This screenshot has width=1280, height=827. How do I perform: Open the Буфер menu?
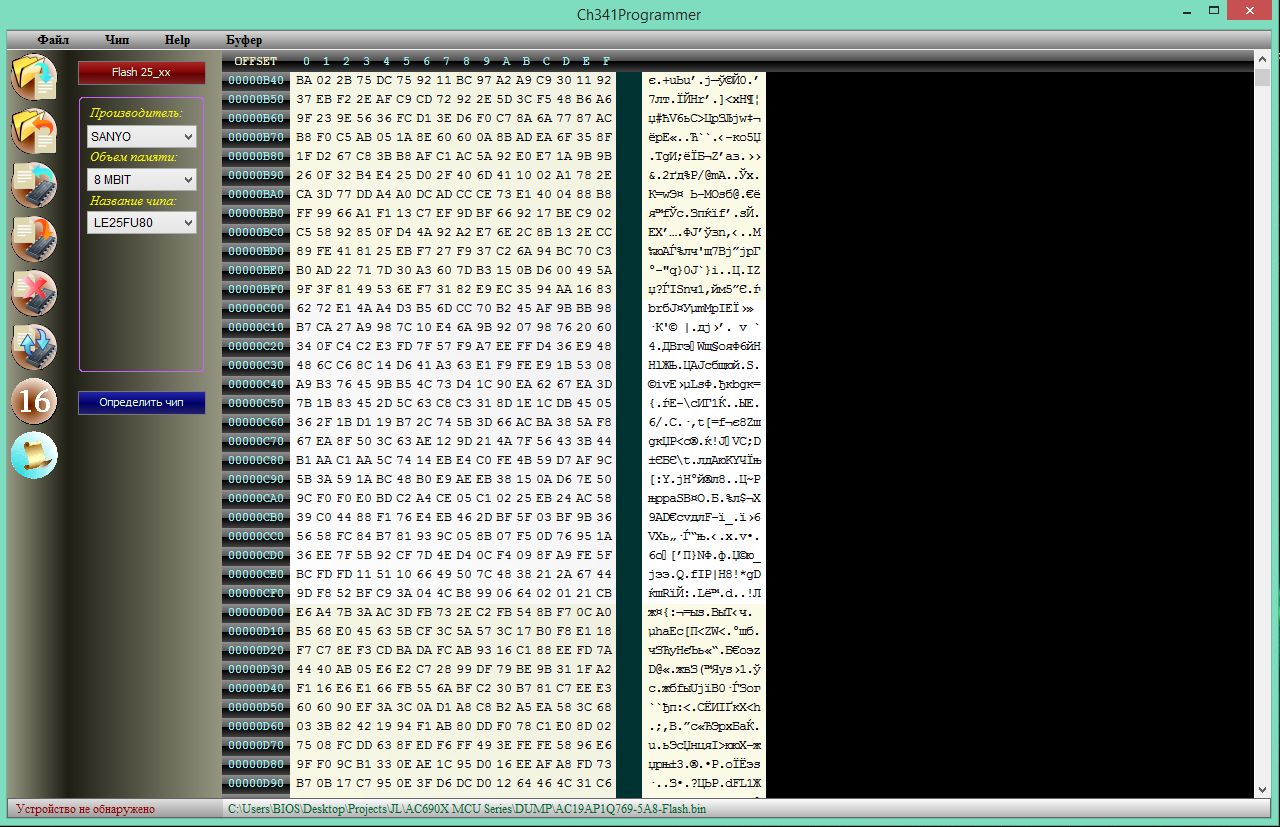tap(244, 40)
